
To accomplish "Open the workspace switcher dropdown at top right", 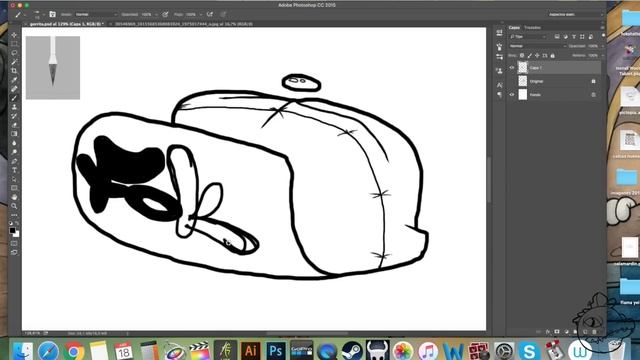I will coord(576,14).
